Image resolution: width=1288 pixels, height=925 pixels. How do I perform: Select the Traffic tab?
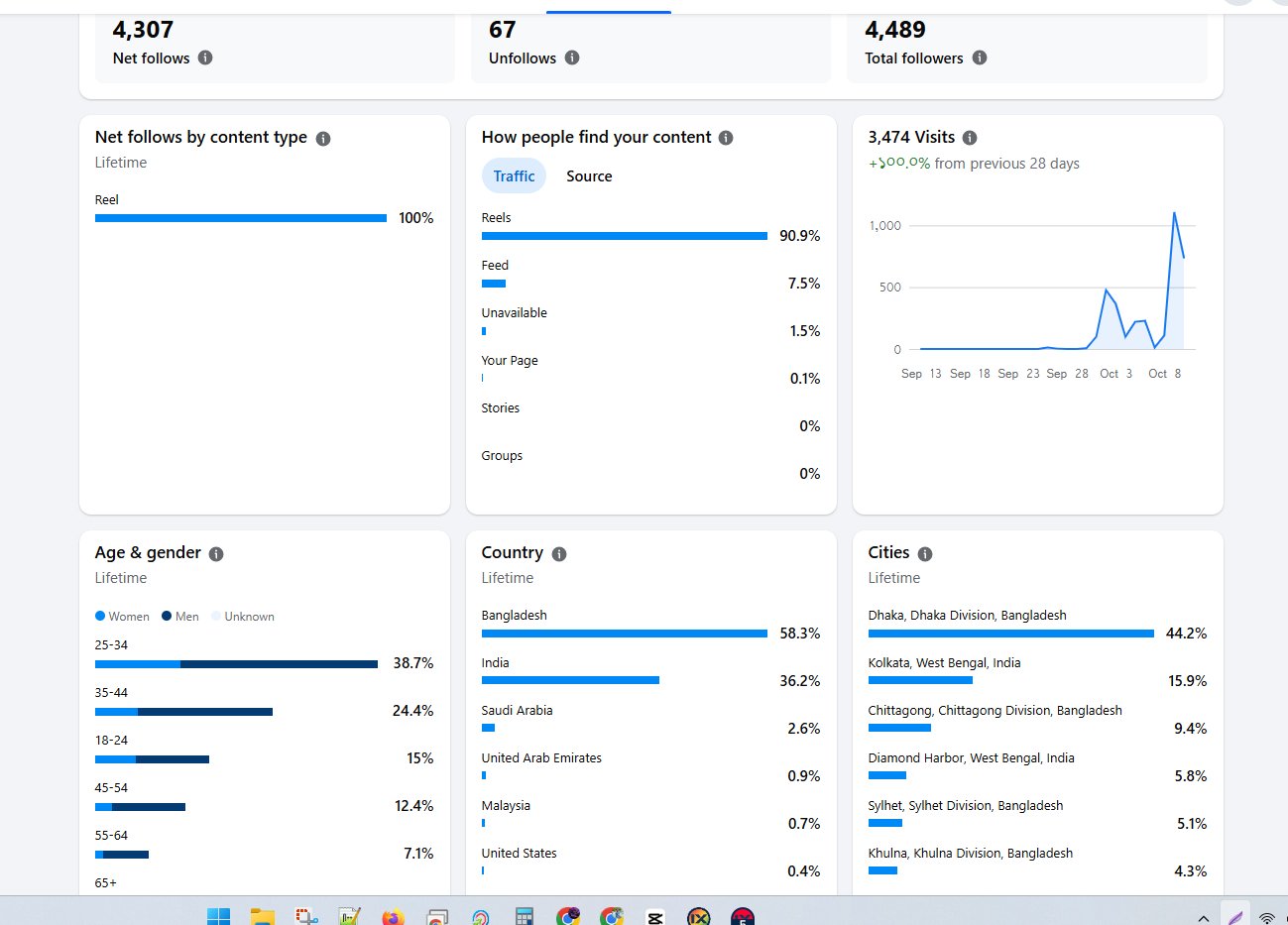(x=514, y=176)
